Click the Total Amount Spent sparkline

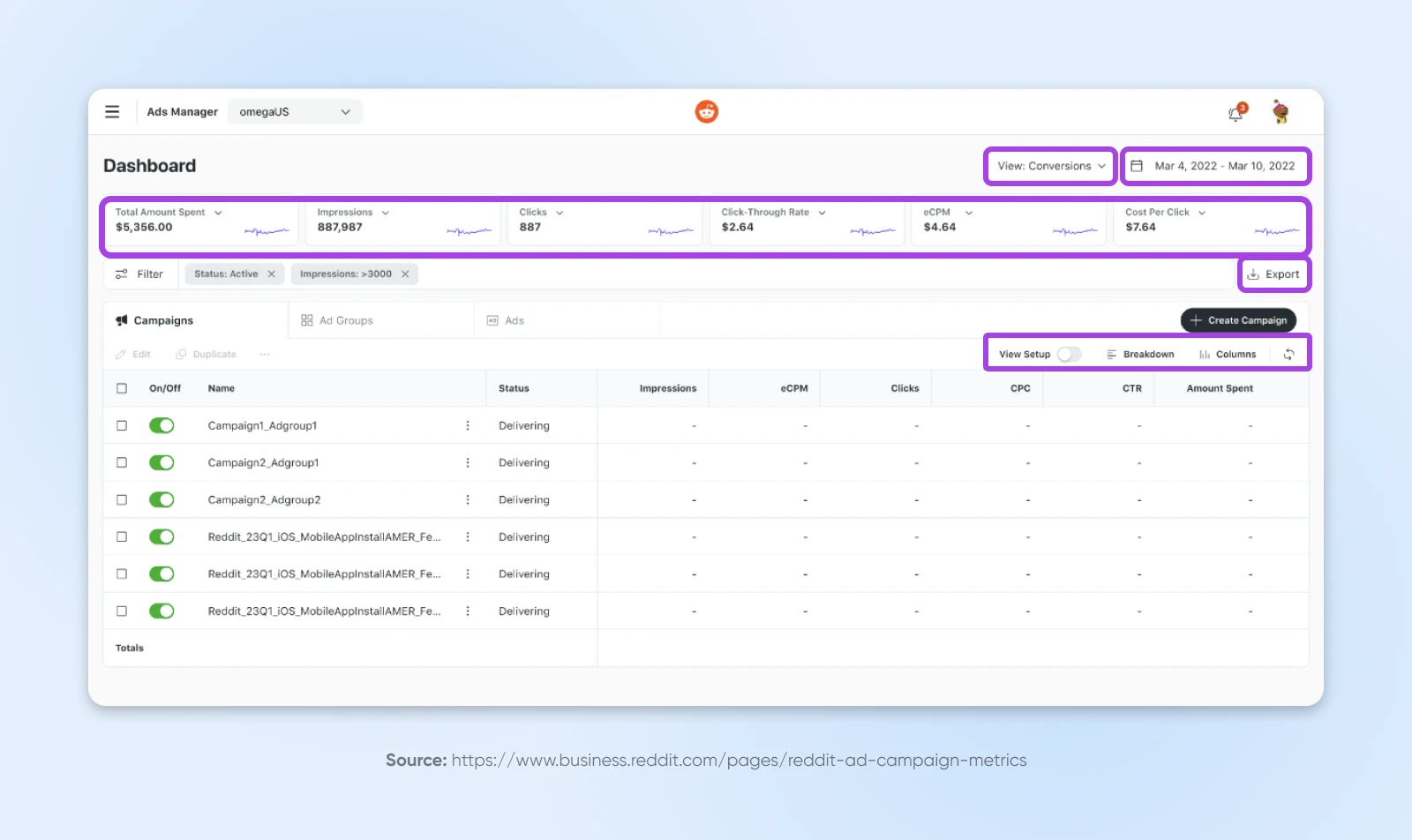tap(267, 231)
